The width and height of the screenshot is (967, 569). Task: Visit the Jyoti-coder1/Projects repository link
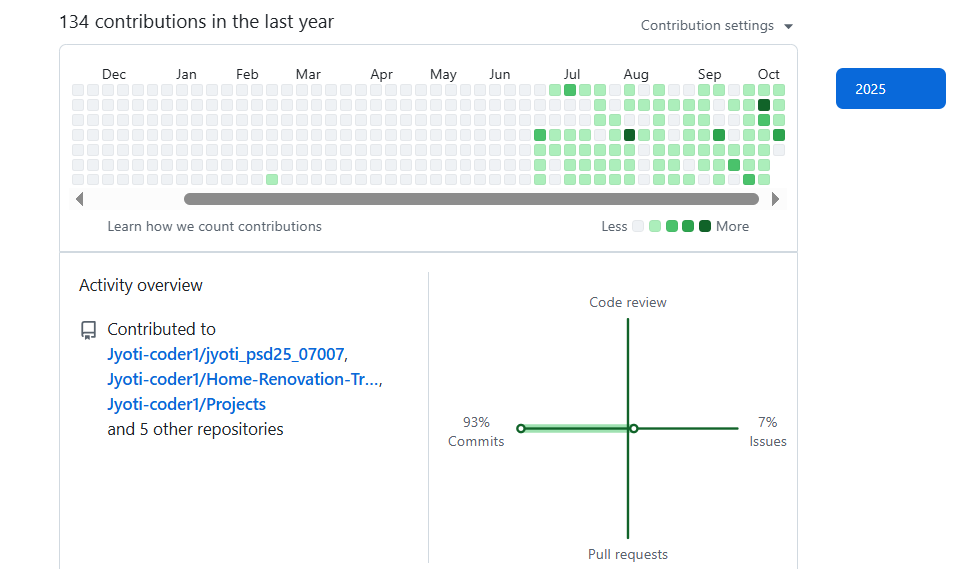(x=187, y=404)
